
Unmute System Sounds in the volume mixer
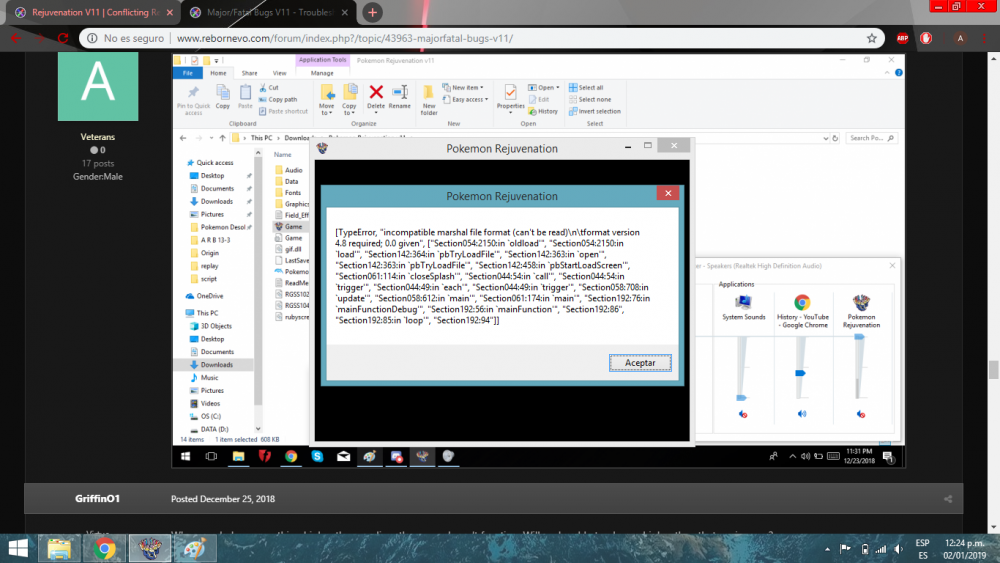(743, 414)
